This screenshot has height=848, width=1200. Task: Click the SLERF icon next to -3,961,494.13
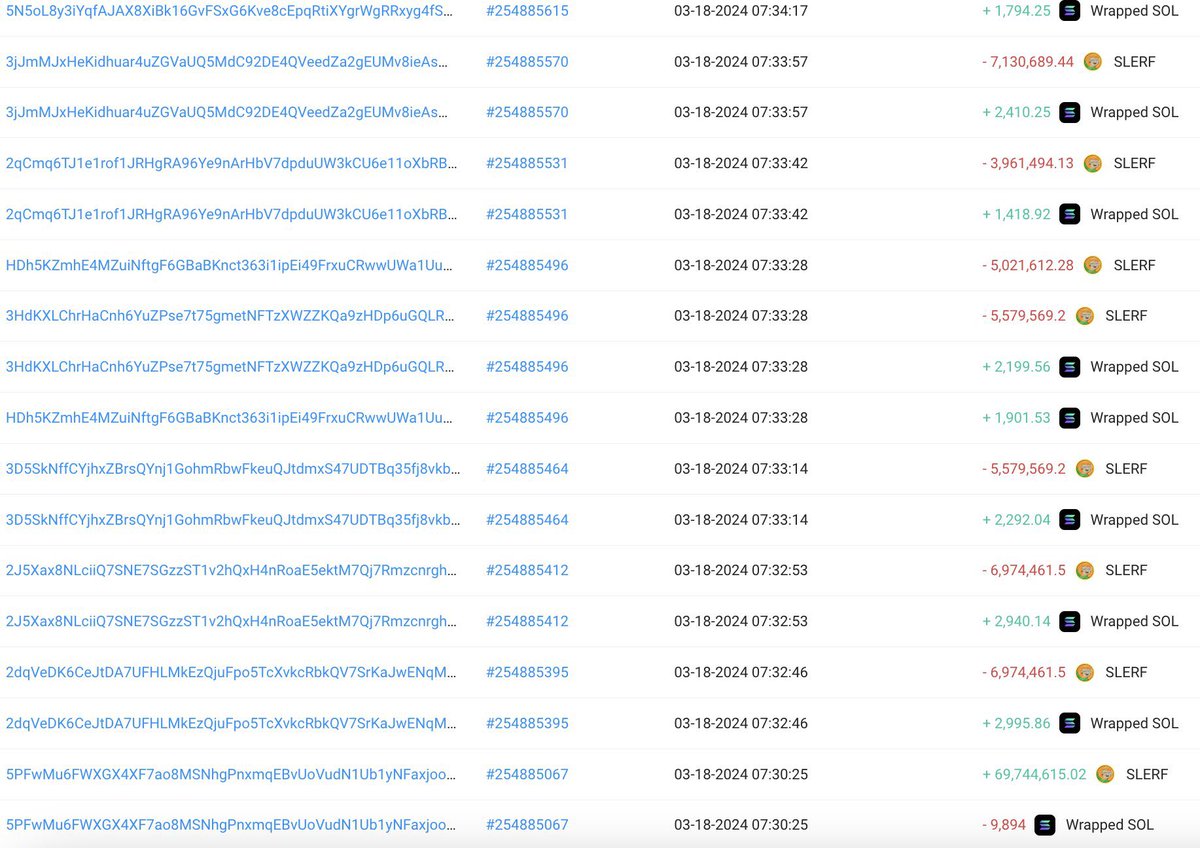click(1092, 163)
